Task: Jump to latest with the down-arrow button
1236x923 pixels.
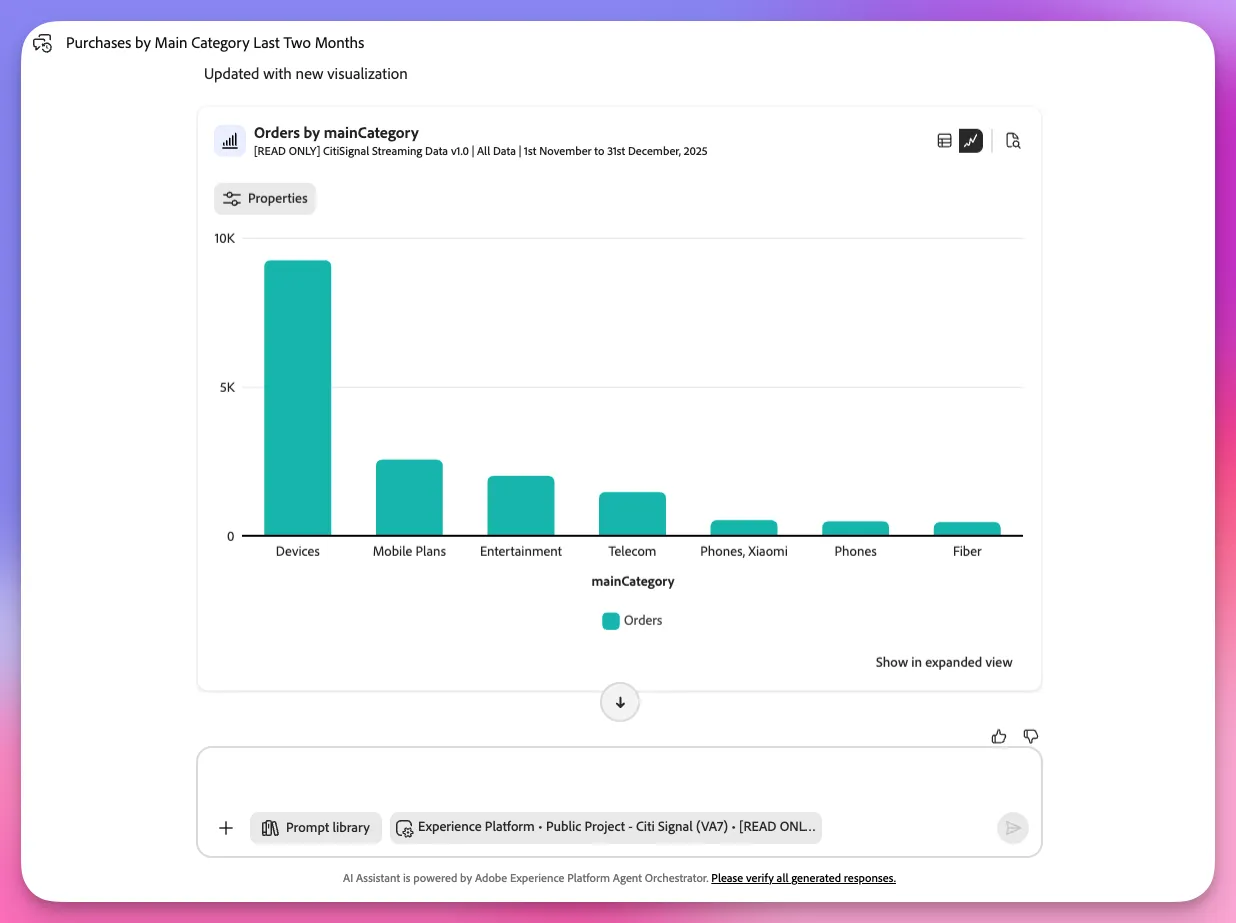Action: [x=620, y=703]
